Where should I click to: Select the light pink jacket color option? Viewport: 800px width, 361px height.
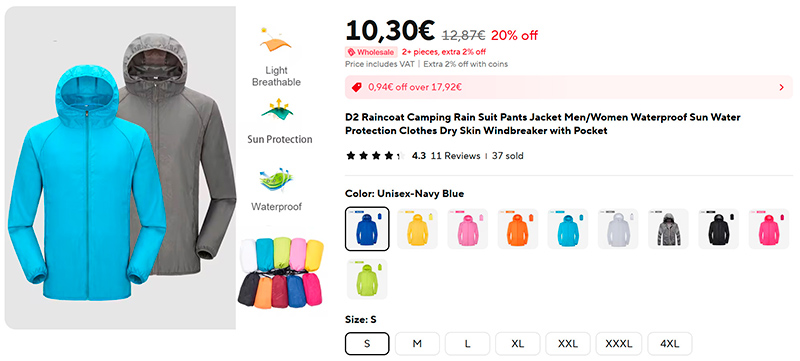(467, 229)
